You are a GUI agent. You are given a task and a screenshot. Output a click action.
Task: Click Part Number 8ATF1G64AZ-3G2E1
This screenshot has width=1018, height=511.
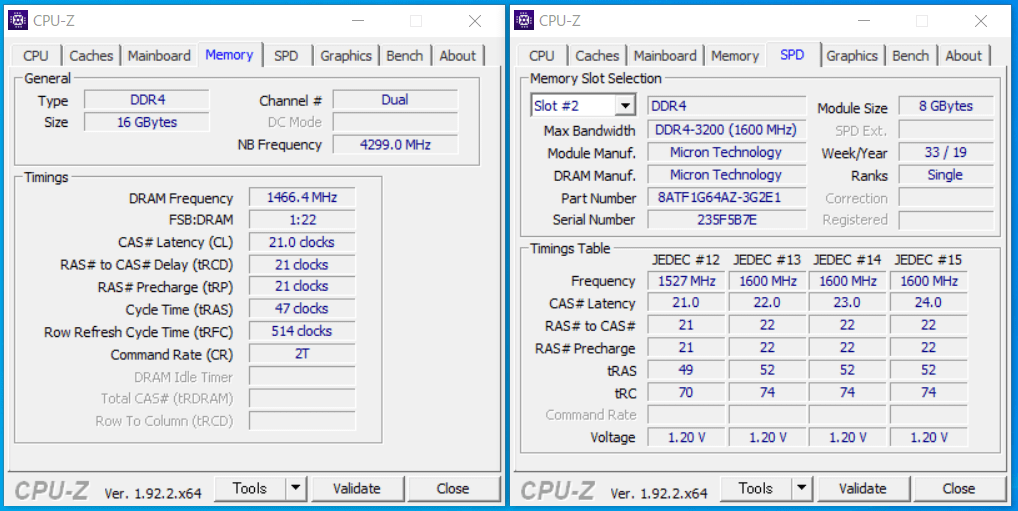pyautogui.click(x=726, y=197)
